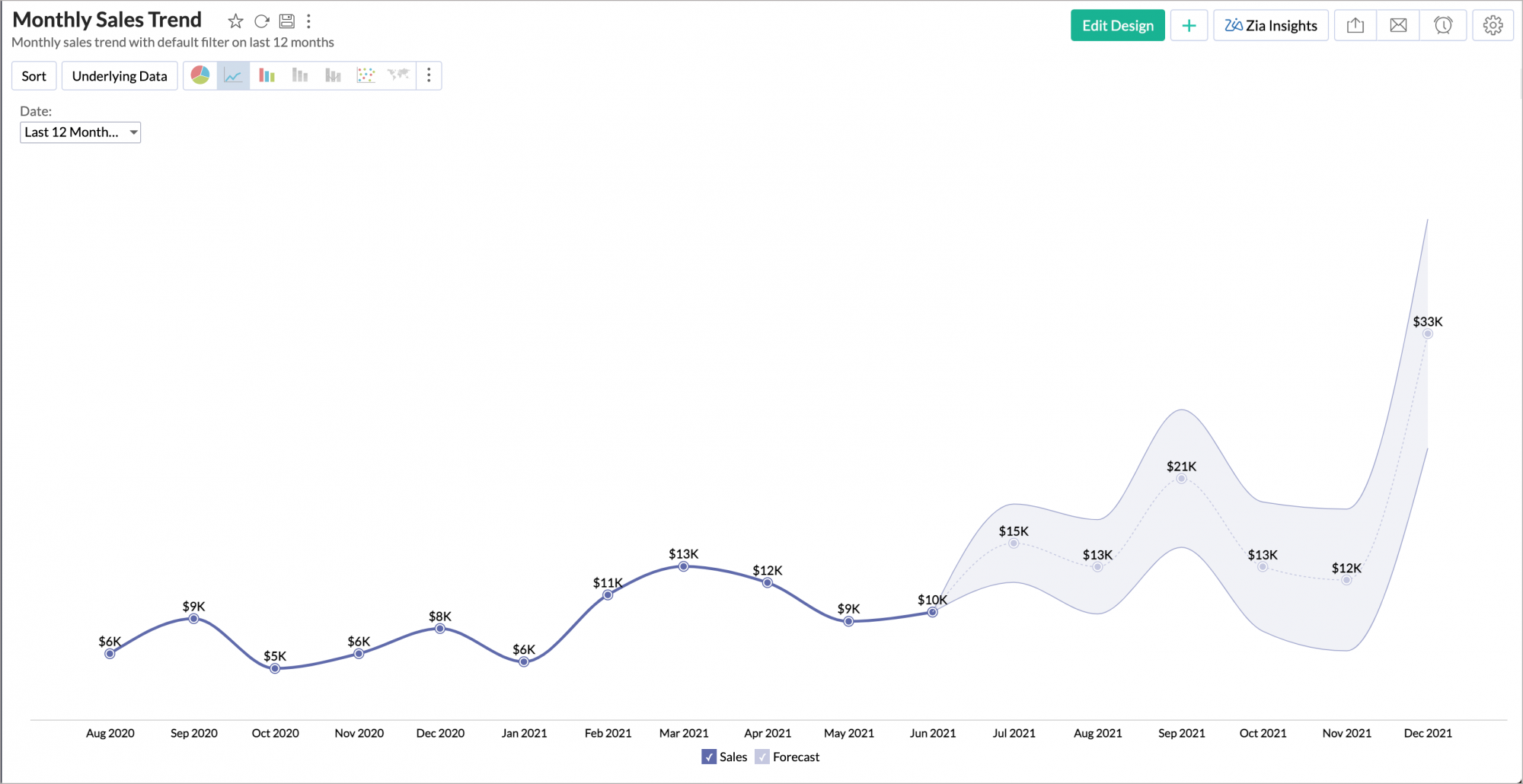
Task: Switch to the colored bar chart
Action: click(x=267, y=75)
